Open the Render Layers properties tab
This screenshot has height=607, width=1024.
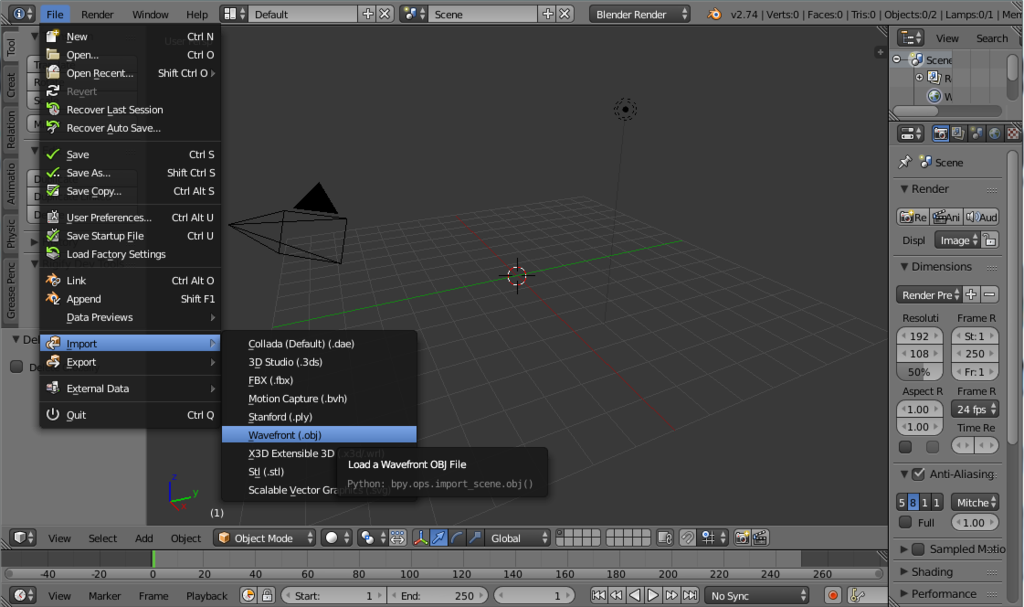pyautogui.click(x=958, y=133)
